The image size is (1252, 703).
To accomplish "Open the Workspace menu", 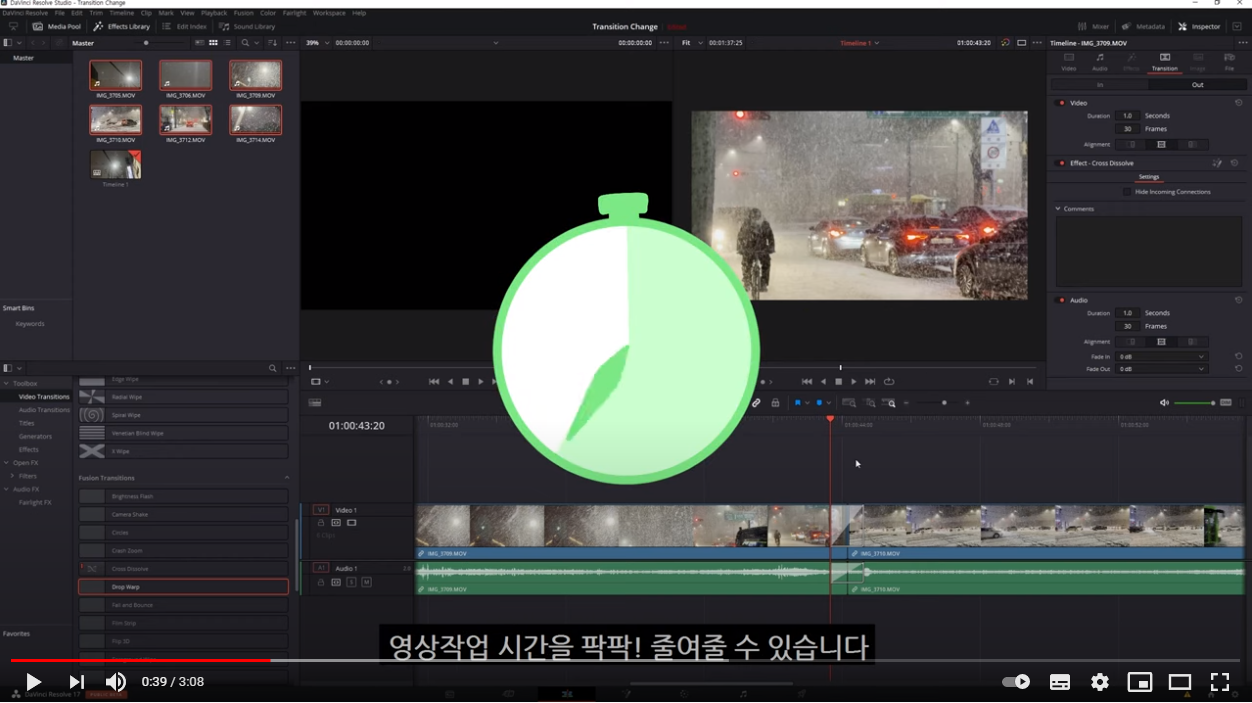I will (x=329, y=13).
